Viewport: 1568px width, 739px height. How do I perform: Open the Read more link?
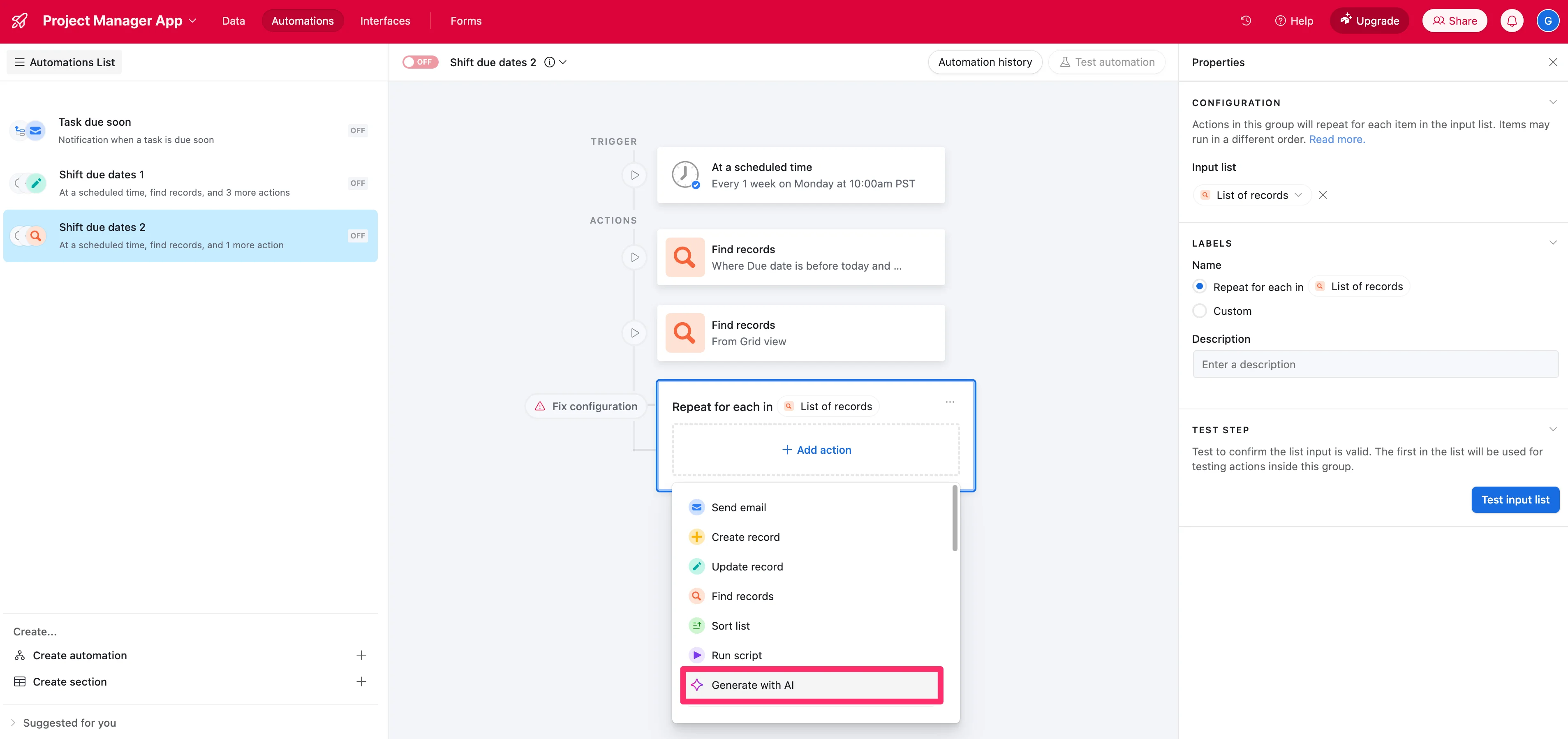click(x=1337, y=139)
